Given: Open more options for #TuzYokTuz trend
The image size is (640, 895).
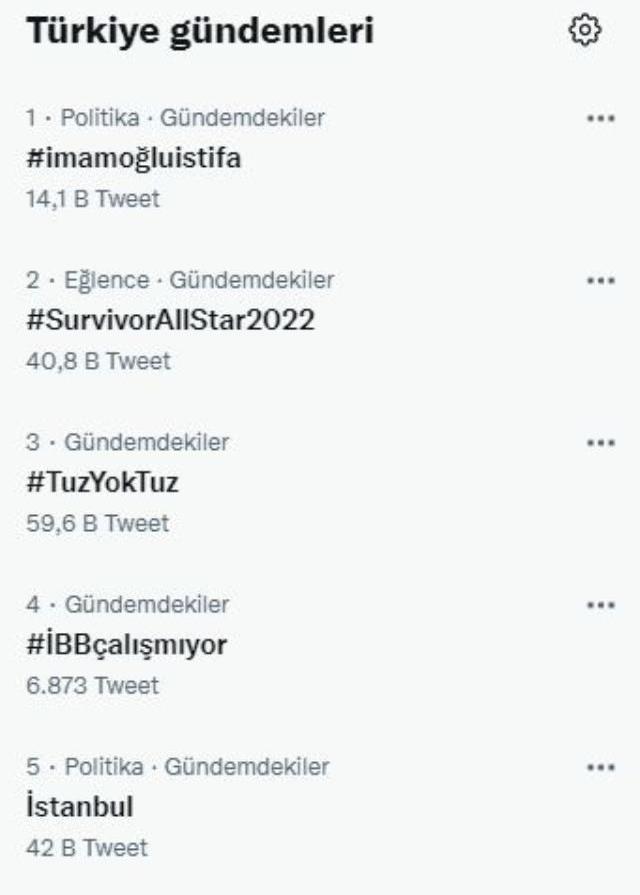Looking at the screenshot, I should click(x=599, y=441).
